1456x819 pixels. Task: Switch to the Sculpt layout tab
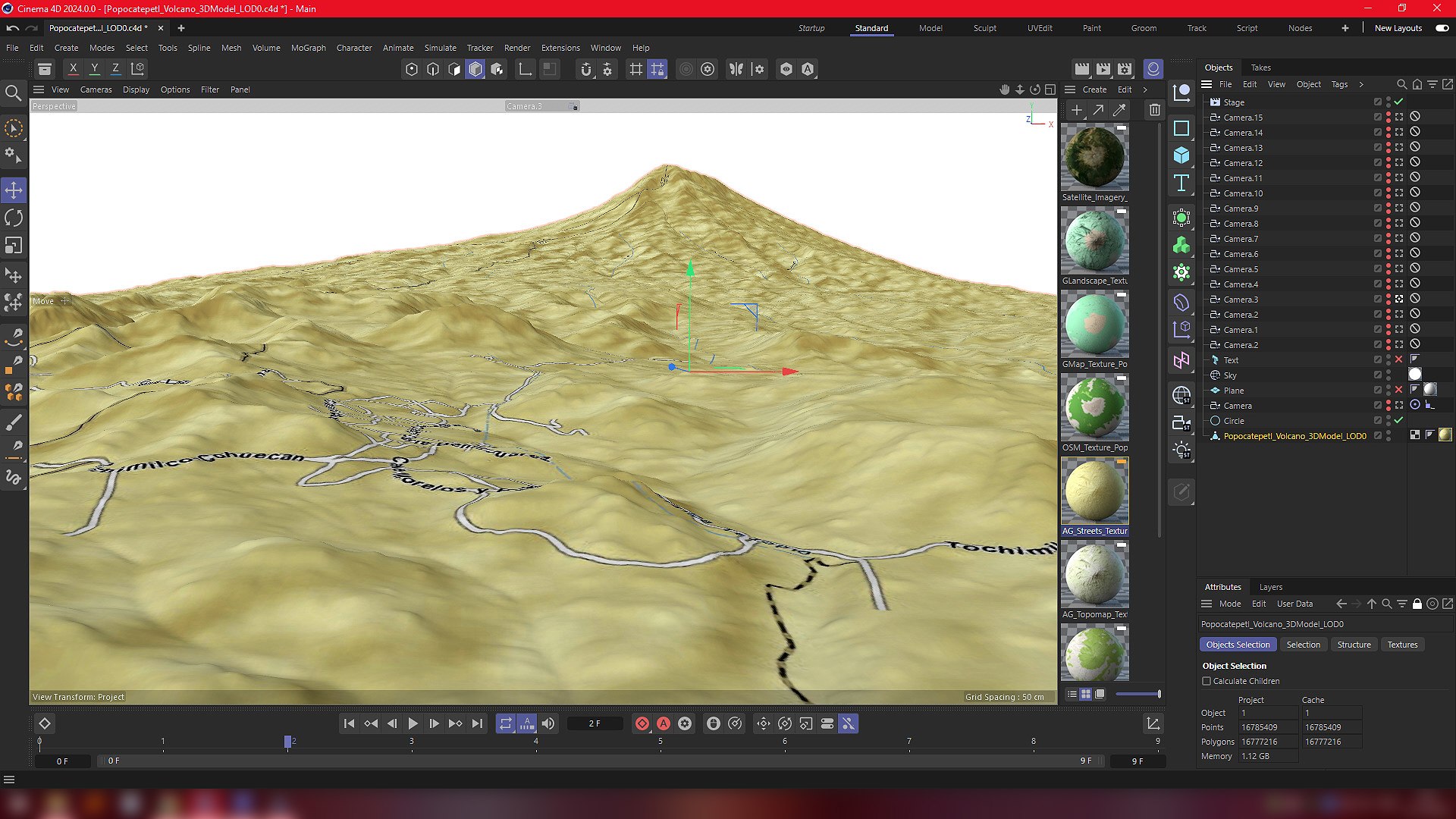click(x=985, y=28)
